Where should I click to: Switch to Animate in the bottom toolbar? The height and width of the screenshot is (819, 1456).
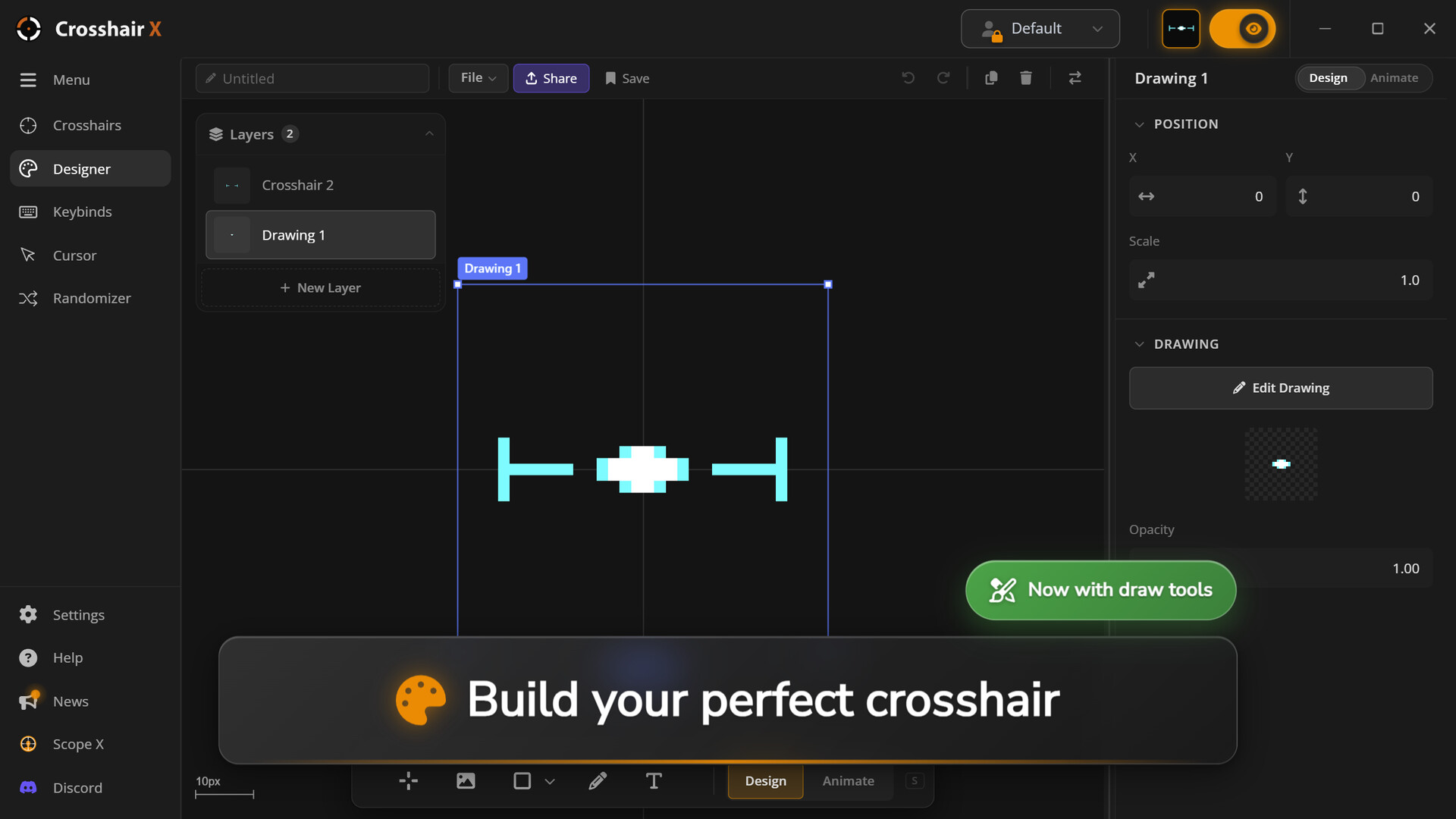pyautogui.click(x=848, y=781)
